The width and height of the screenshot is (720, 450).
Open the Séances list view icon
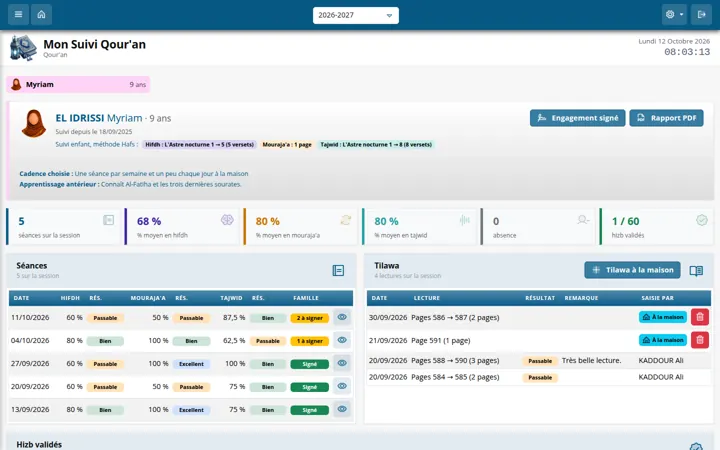coord(338,270)
